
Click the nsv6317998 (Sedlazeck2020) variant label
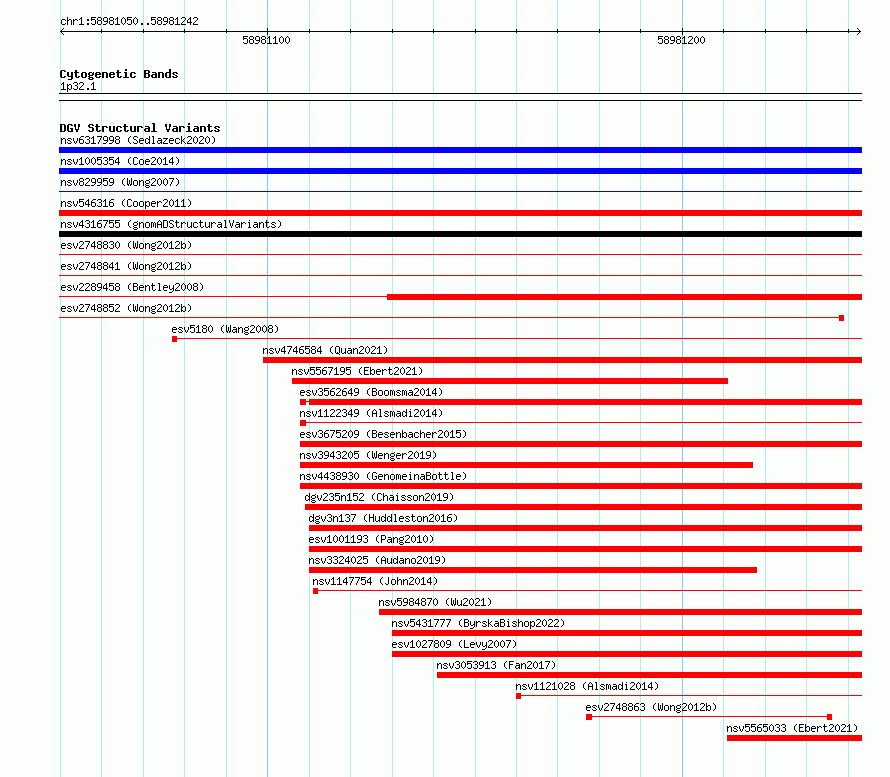point(138,140)
